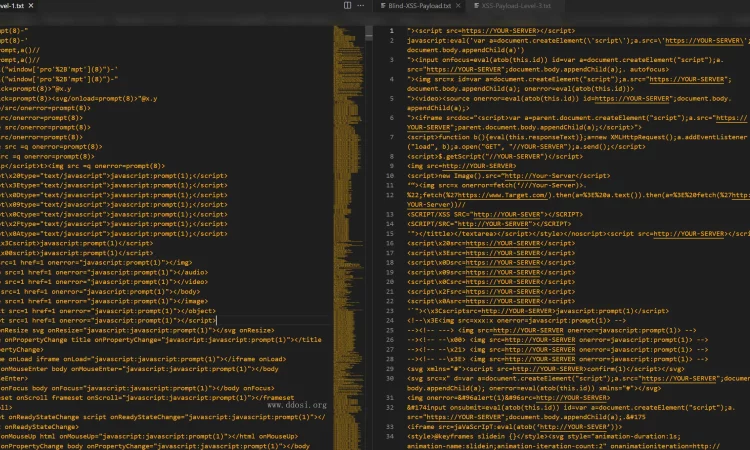Click the <script\x3Esrc line 17 text

491,253
